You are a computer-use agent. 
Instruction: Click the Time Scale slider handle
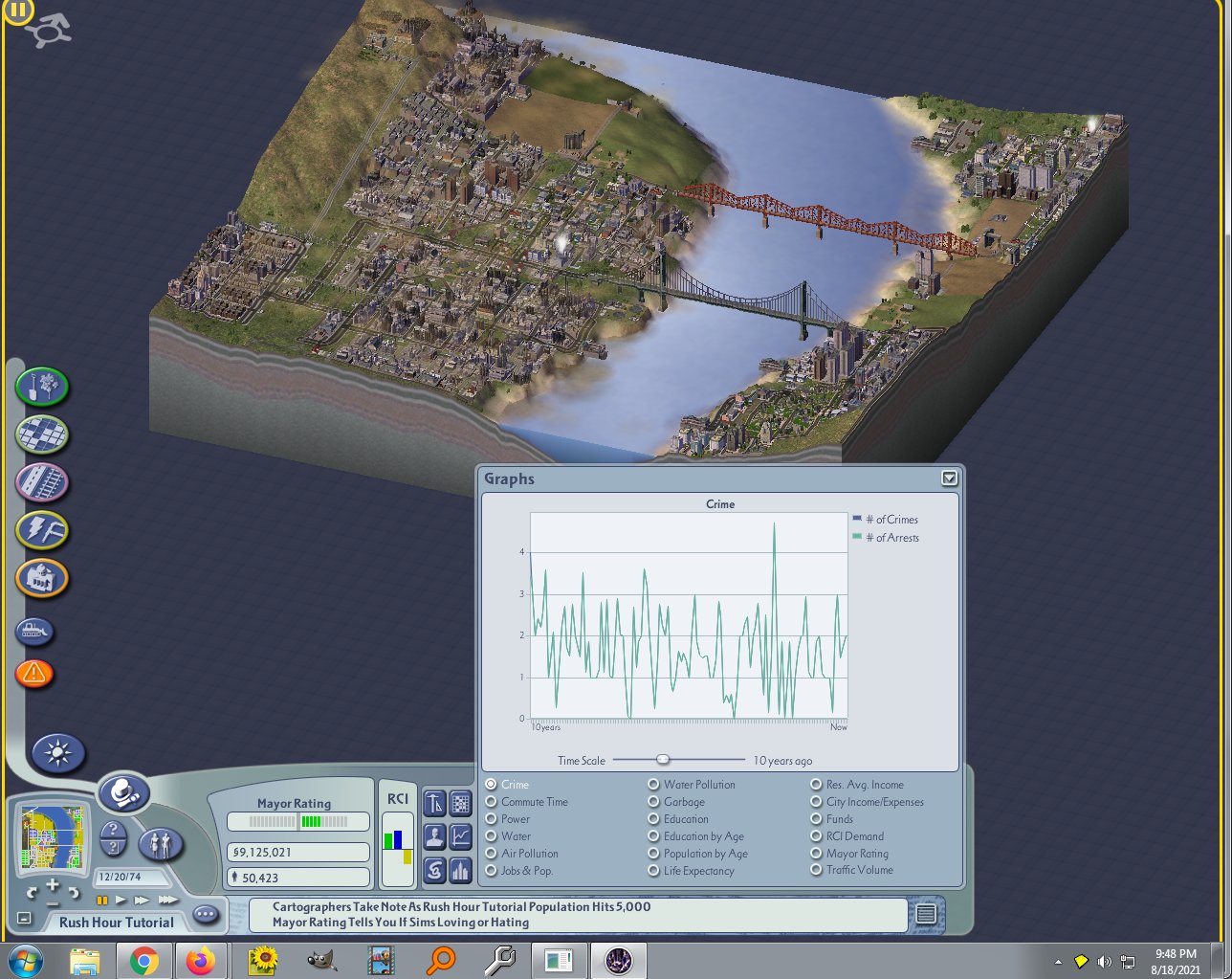(663, 760)
